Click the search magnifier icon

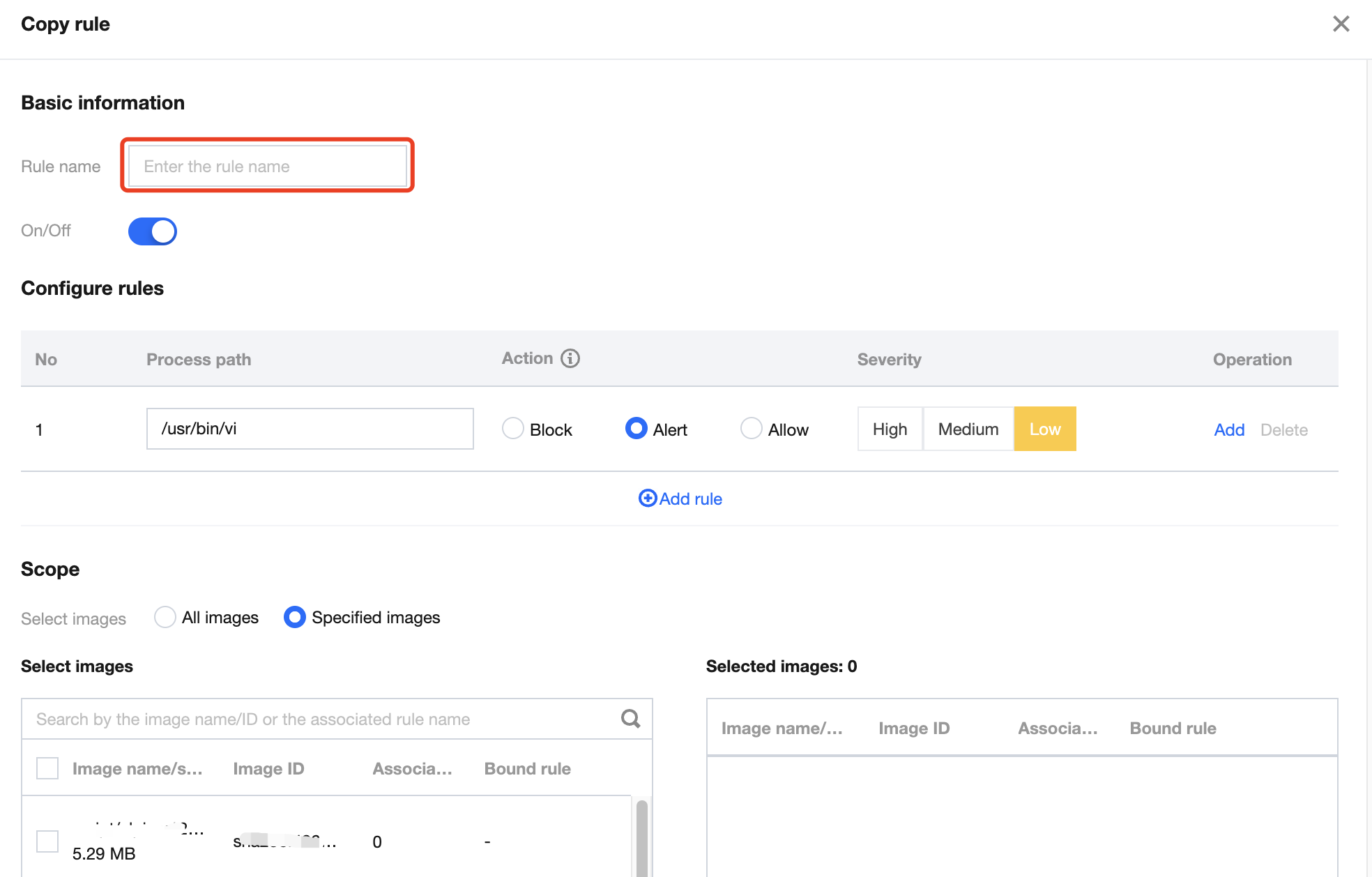pos(630,719)
